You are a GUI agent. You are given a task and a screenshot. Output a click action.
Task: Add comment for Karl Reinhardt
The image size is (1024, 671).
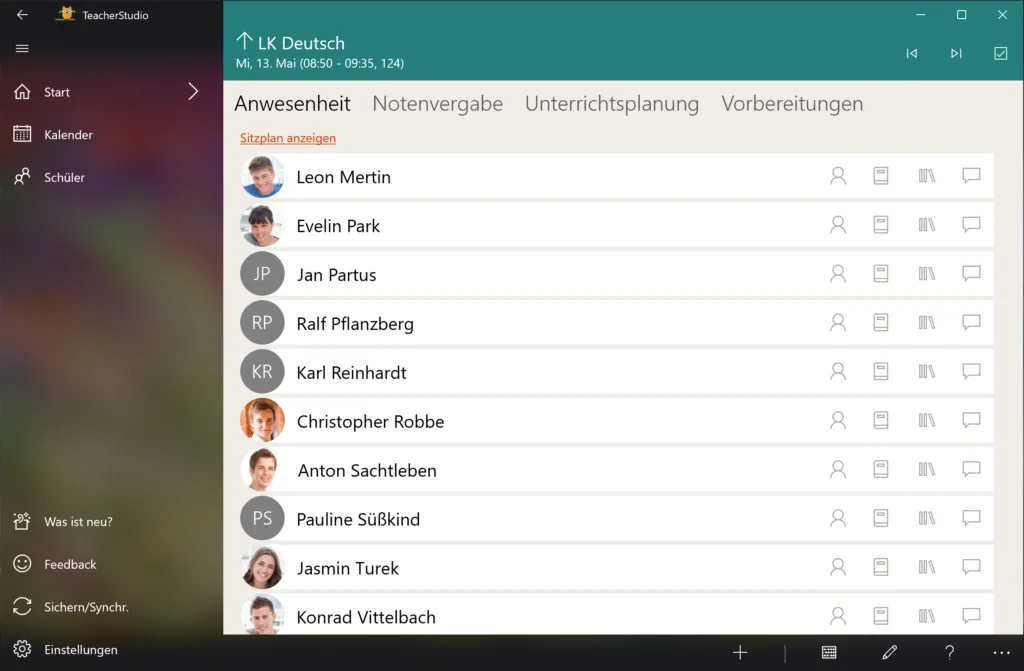971,371
